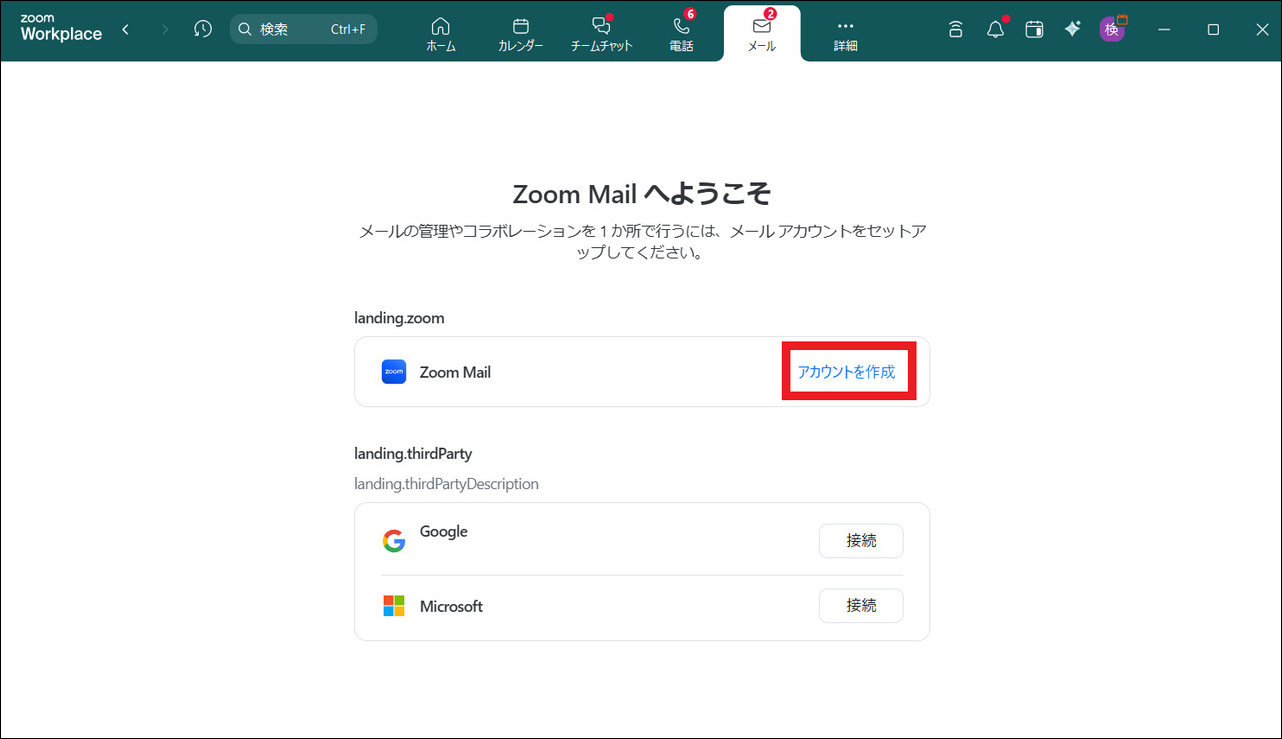Close the Zoom Workplace window
The image size is (1282, 739).
pyautogui.click(x=1262, y=29)
